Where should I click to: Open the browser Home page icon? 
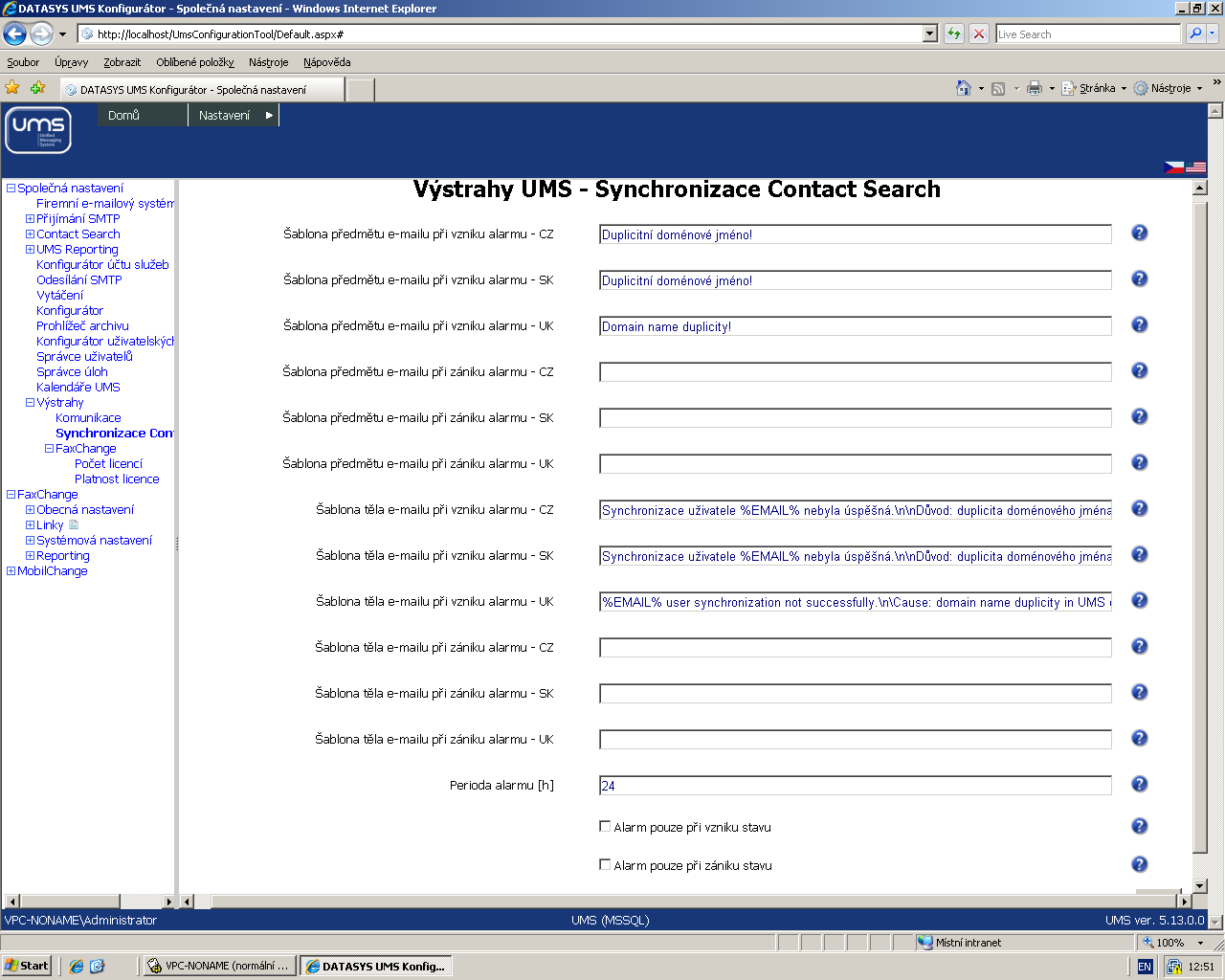click(x=964, y=88)
